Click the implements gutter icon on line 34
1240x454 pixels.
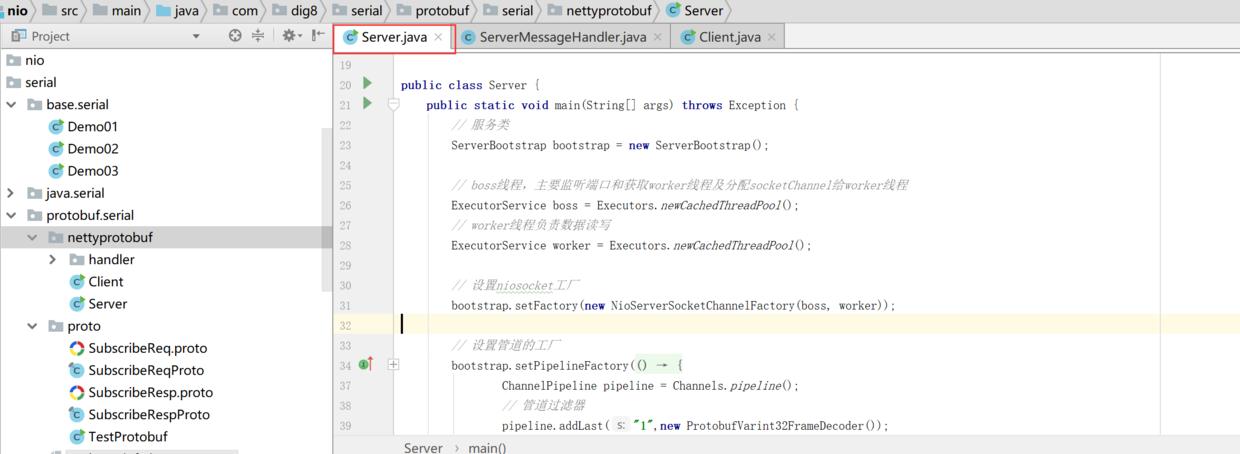[366, 365]
